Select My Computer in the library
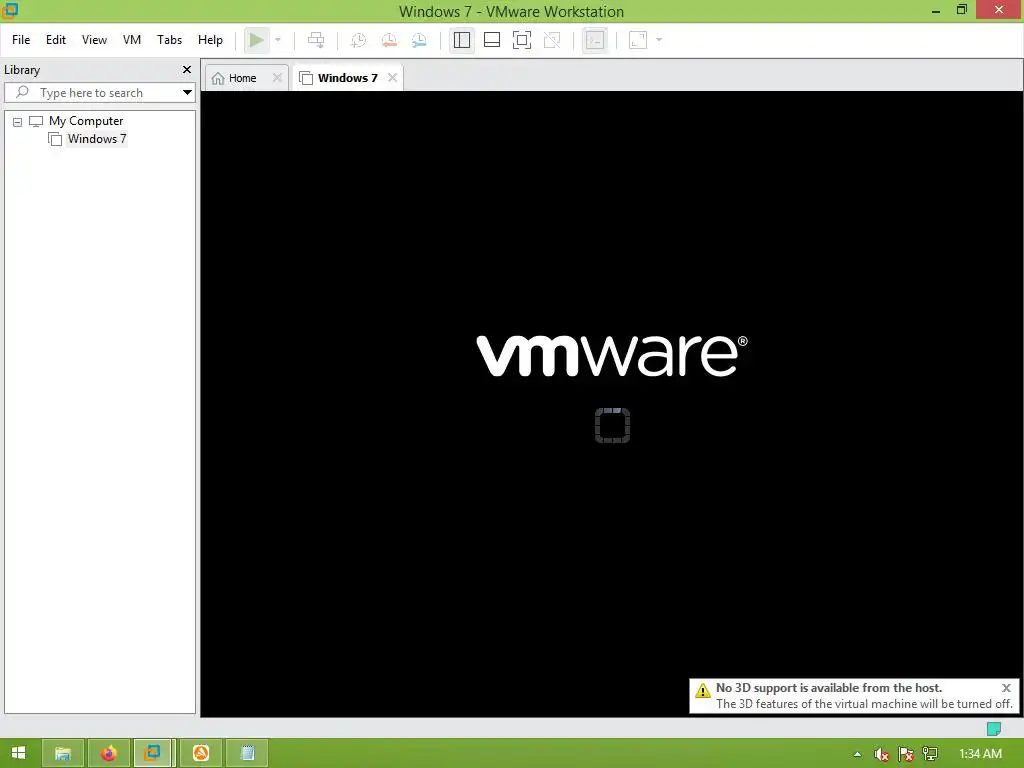The width and height of the screenshot is (1024, 768). (x=86, y=121)
